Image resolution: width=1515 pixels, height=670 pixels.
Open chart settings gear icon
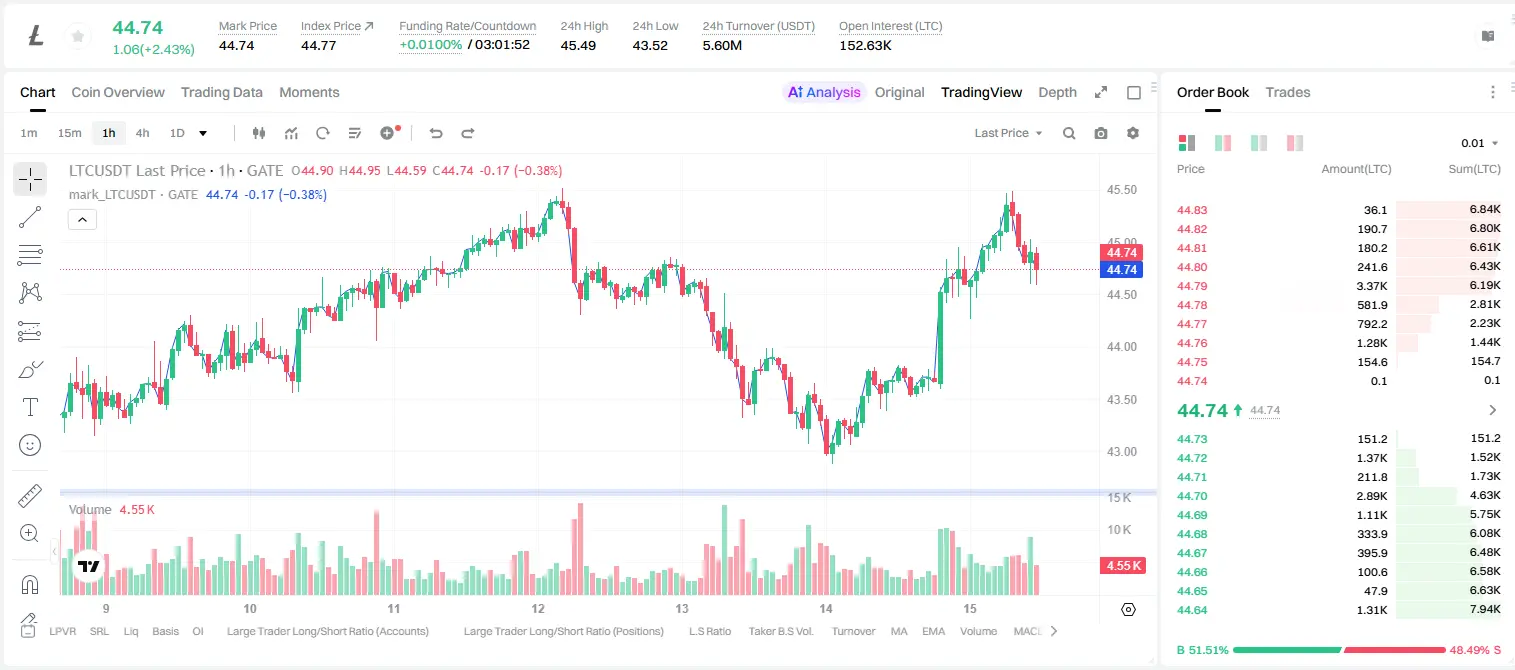[1133, 133]
